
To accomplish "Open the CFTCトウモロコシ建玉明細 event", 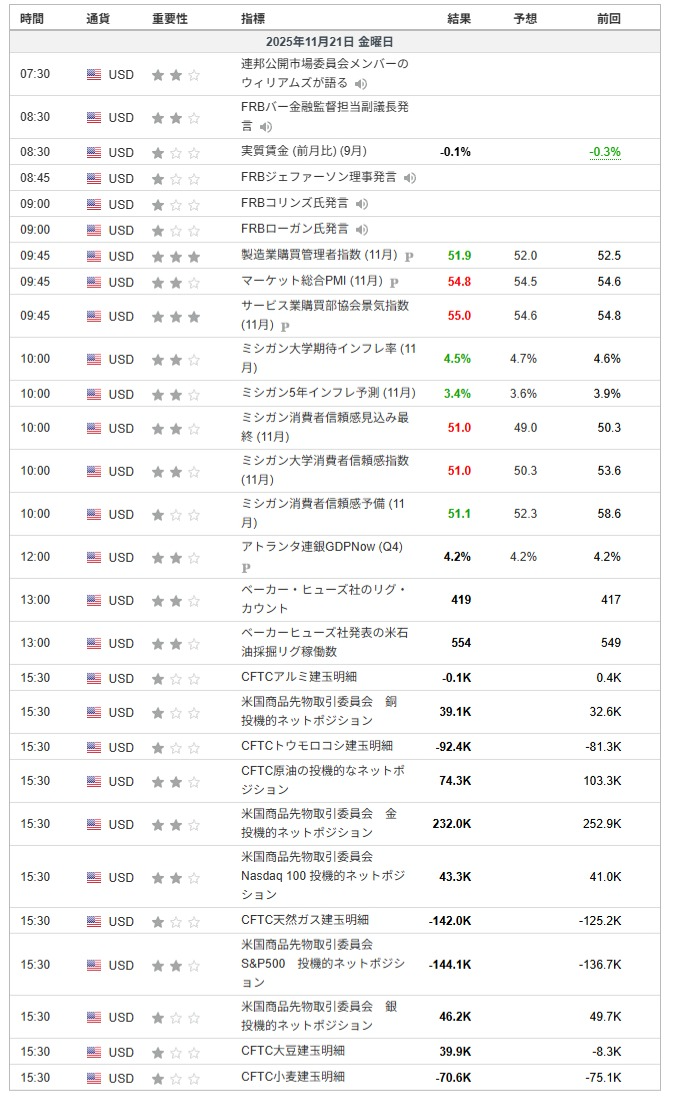I will (x=316, y=746).
